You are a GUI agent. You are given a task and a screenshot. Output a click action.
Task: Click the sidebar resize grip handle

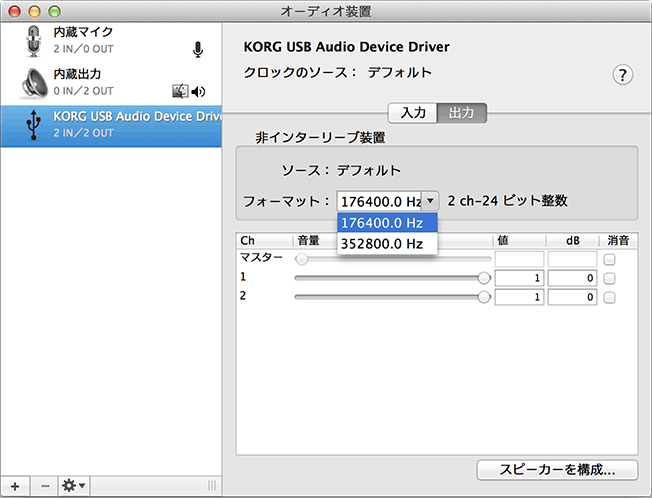point(212,486)
